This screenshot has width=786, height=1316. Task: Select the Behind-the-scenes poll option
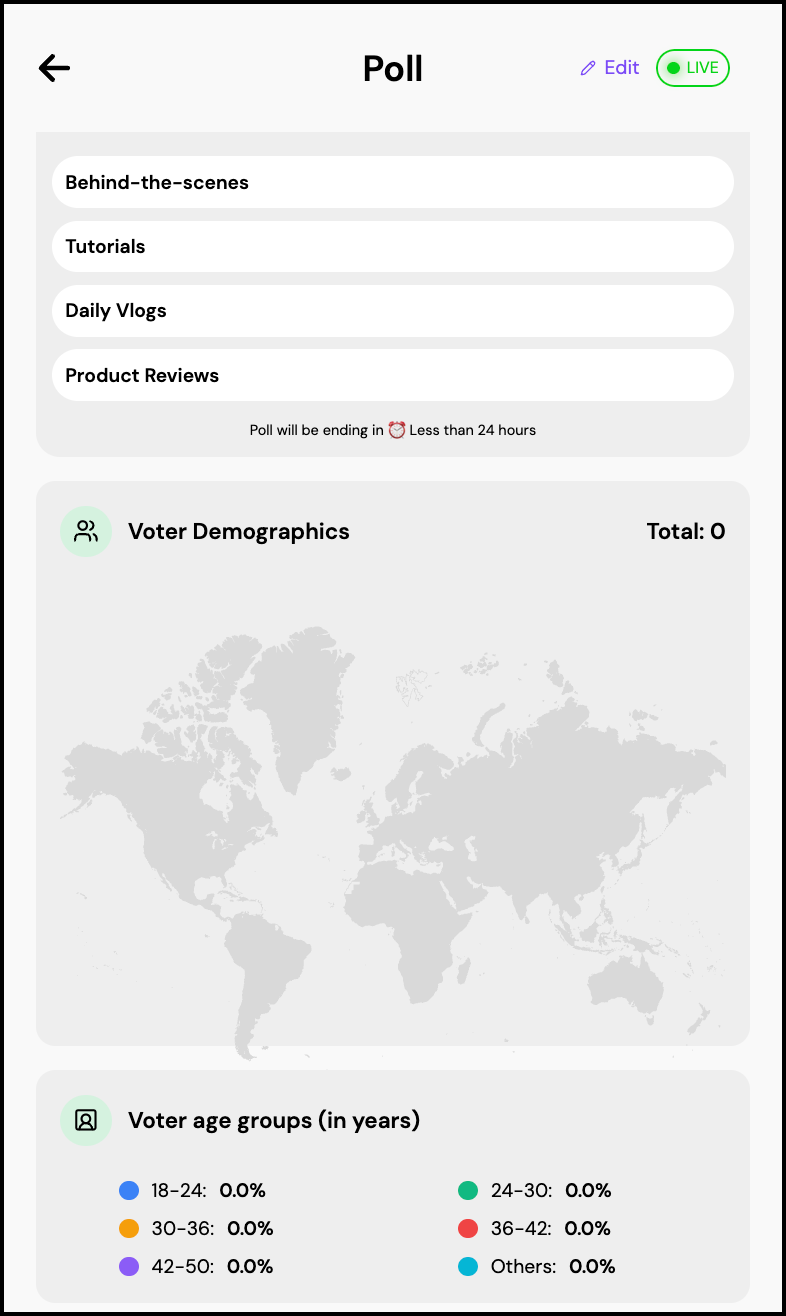[392, 182]
